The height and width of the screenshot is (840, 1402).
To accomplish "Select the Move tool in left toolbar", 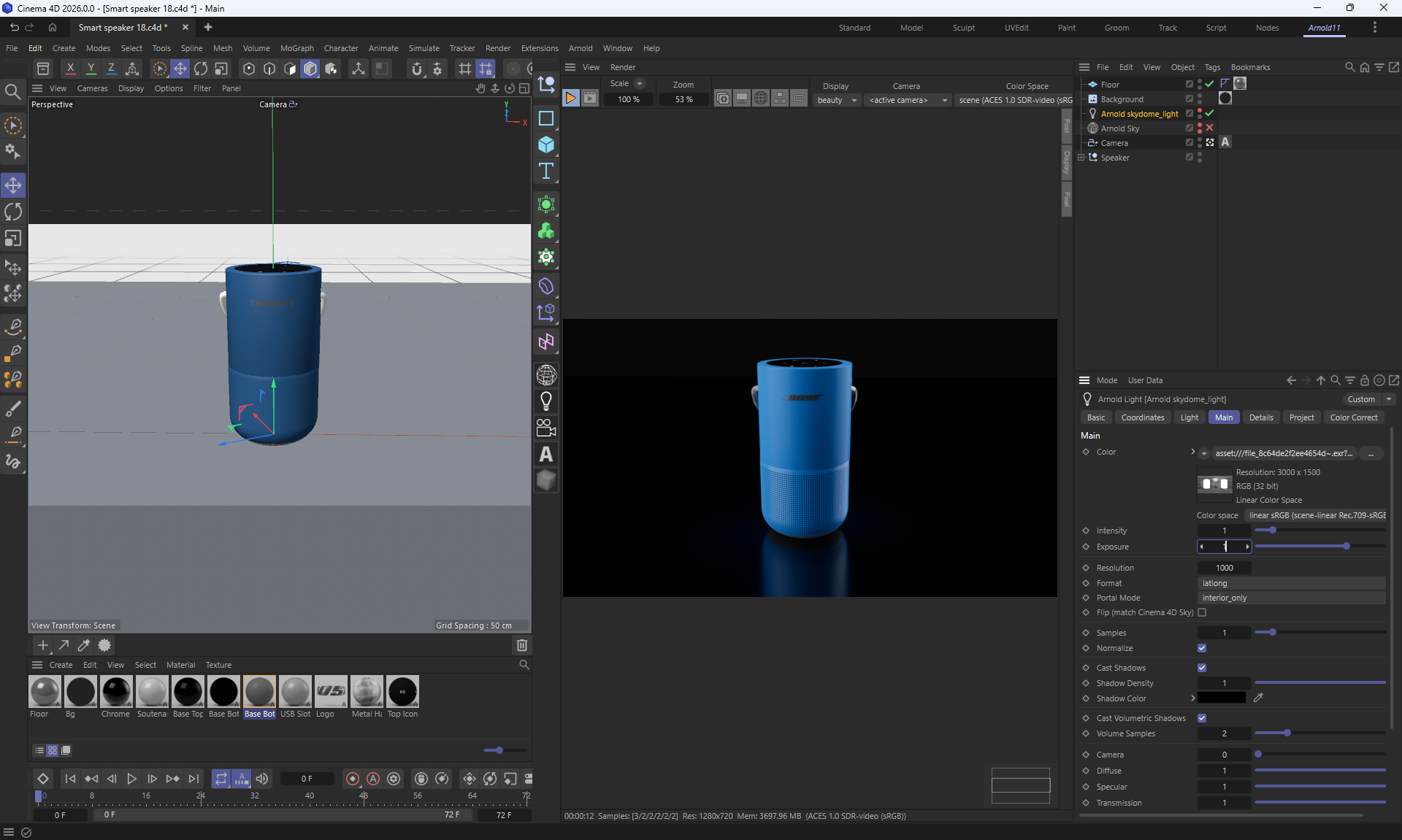I will [x=13, y=185].
